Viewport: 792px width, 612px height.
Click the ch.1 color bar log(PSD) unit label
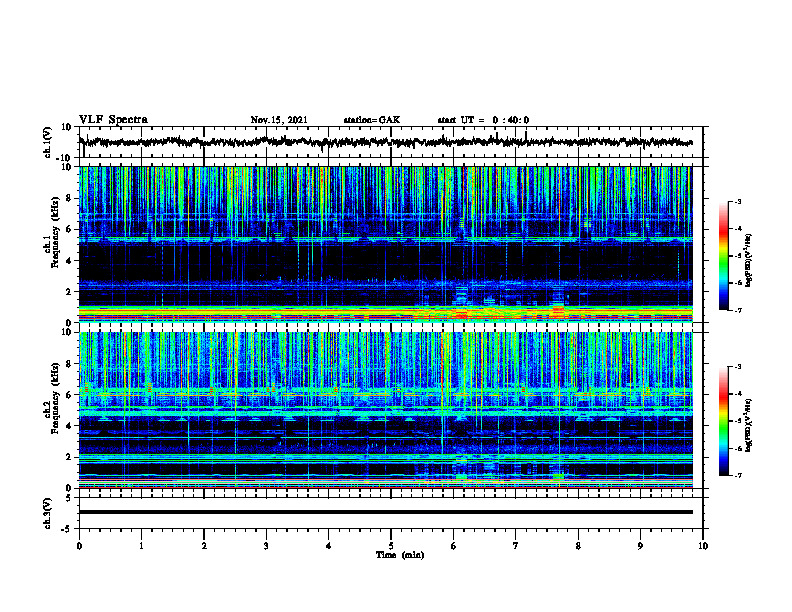pyautogui.click(x=748, y=261)
